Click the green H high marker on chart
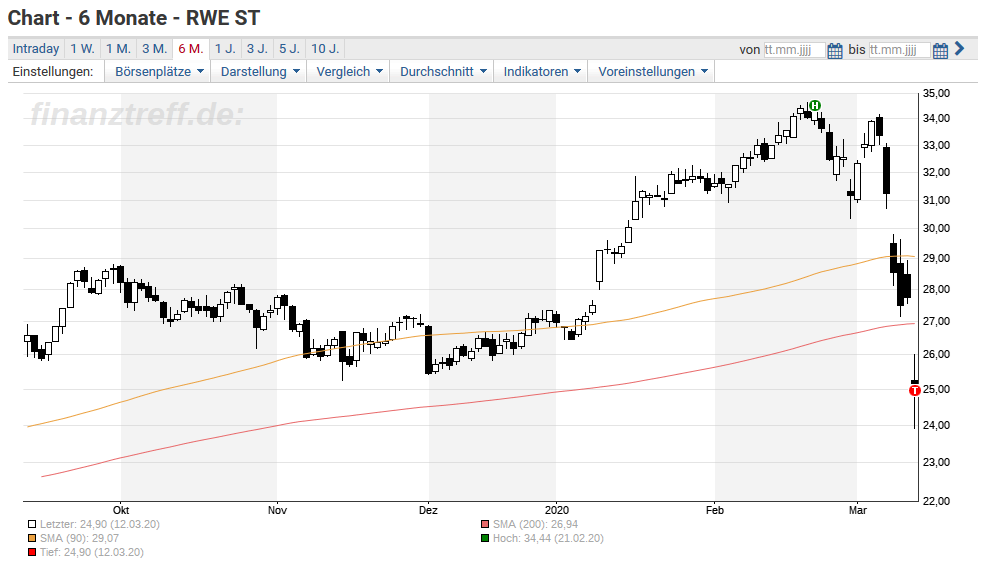 [815, 105]
